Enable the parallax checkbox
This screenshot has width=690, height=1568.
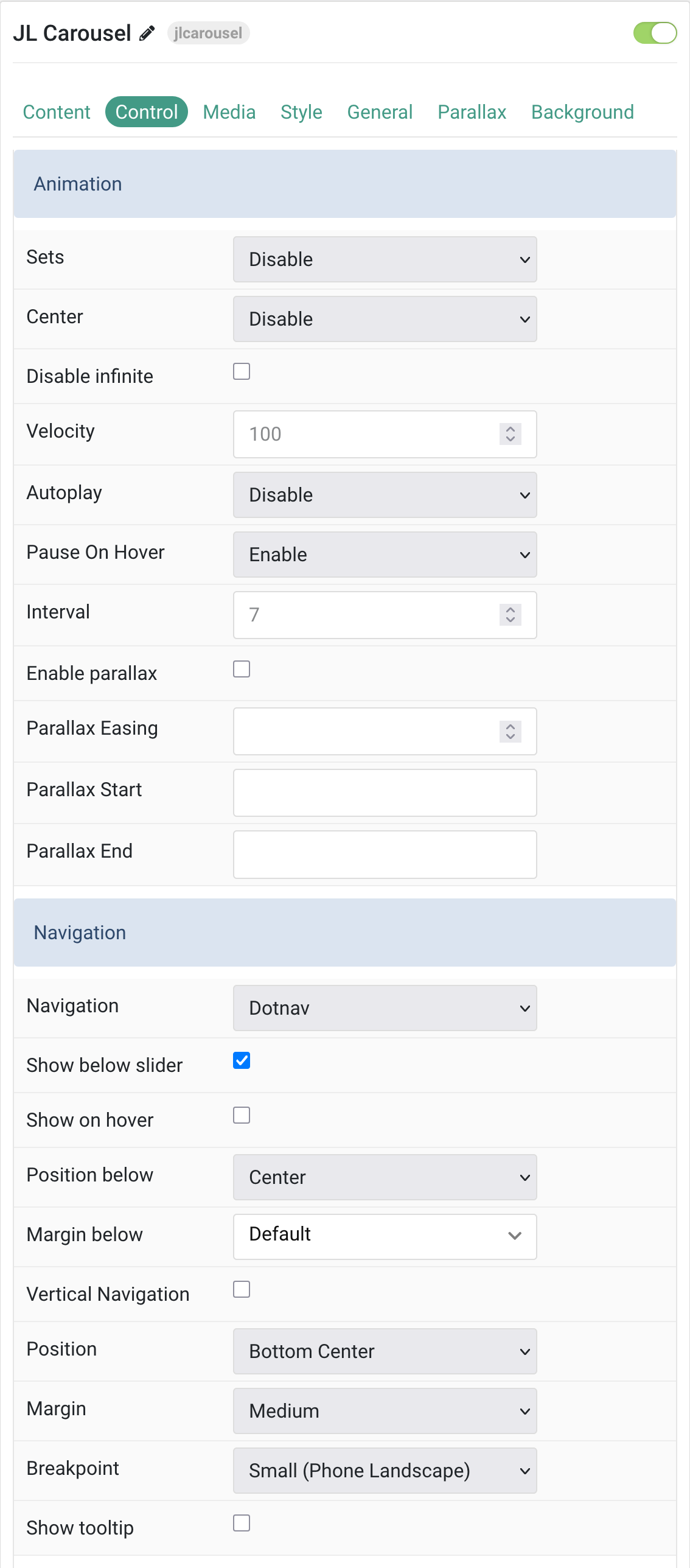click(x=242, y=669)
